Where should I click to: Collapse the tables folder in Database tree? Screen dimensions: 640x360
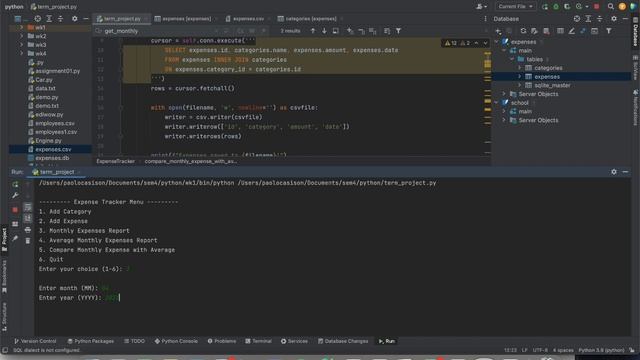click(512, 59)
